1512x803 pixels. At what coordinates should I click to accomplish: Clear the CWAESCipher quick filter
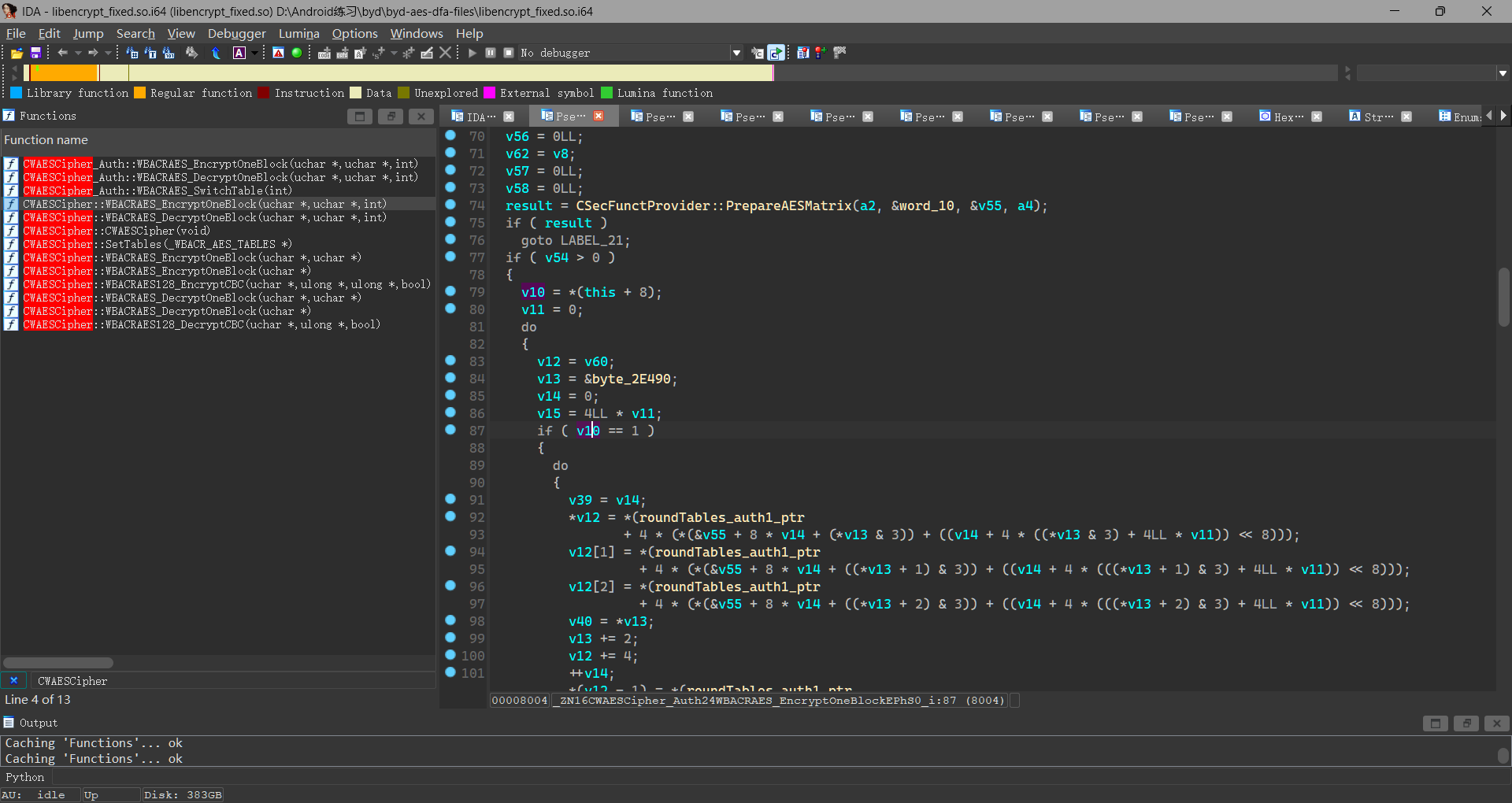point(14,681)
